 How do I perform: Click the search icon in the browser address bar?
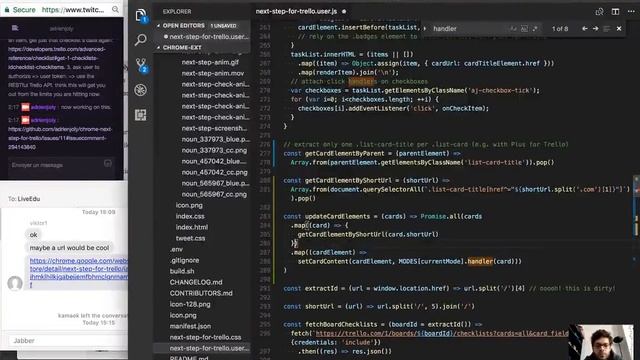coord(116,9)
